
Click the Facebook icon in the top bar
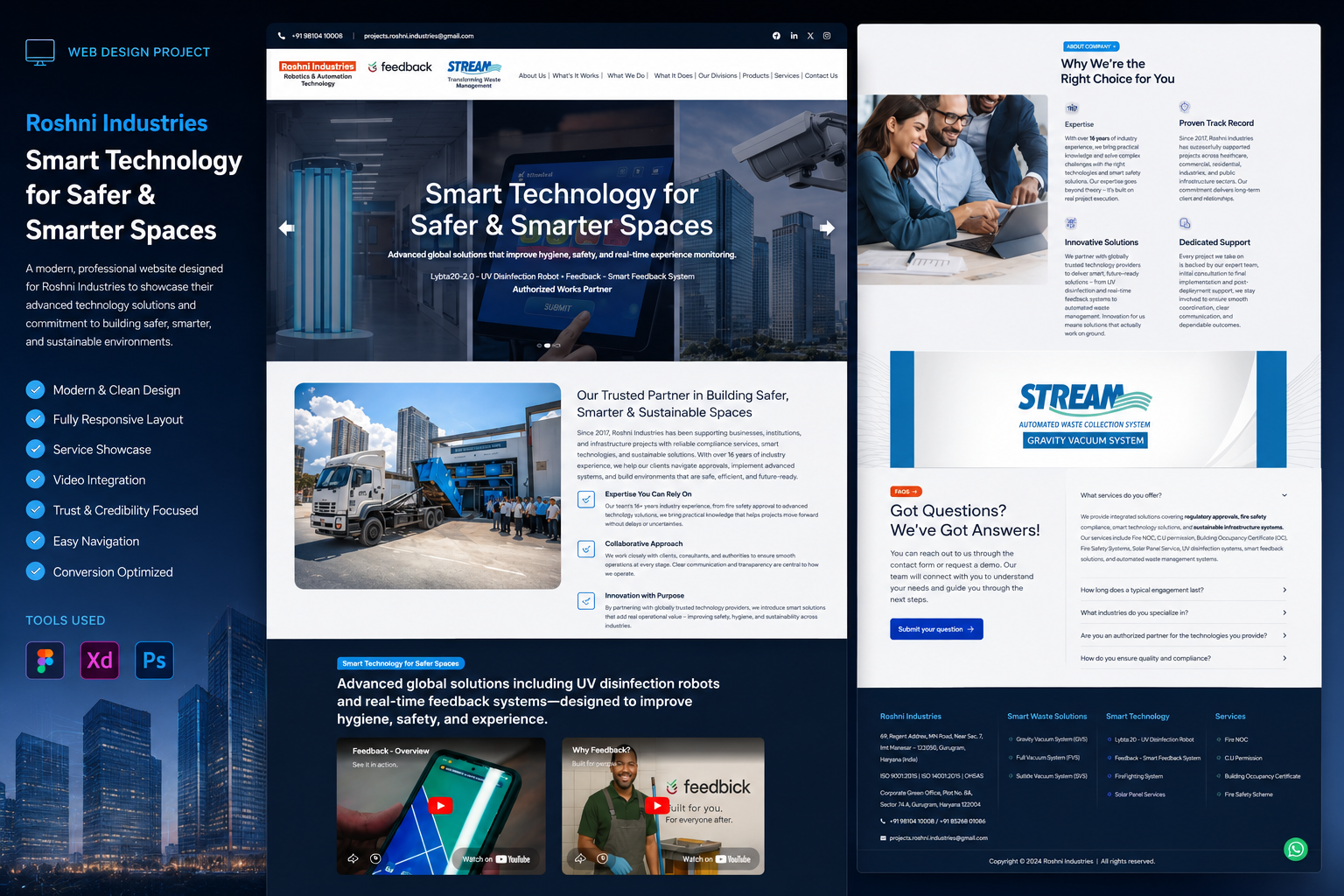(776, 36)
